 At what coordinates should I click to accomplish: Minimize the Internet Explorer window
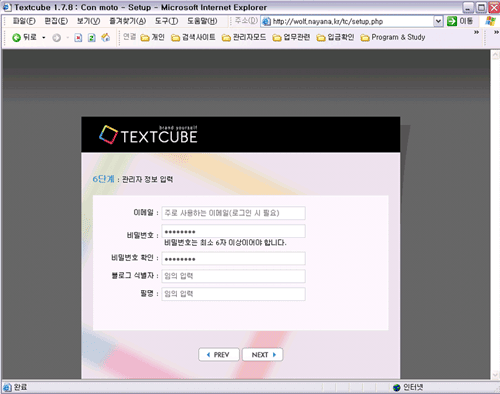pos(468,7)
